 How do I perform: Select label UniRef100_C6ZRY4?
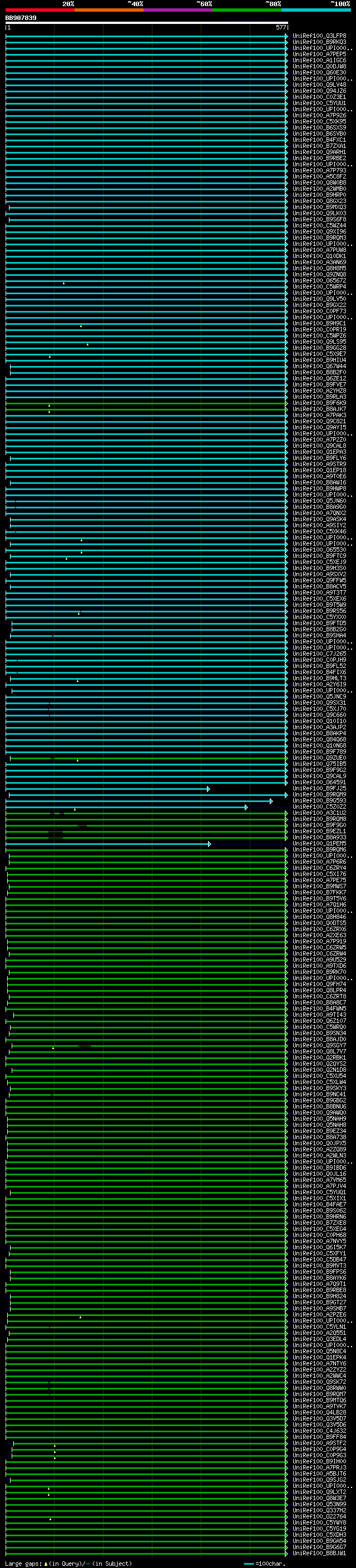(319, 868)
